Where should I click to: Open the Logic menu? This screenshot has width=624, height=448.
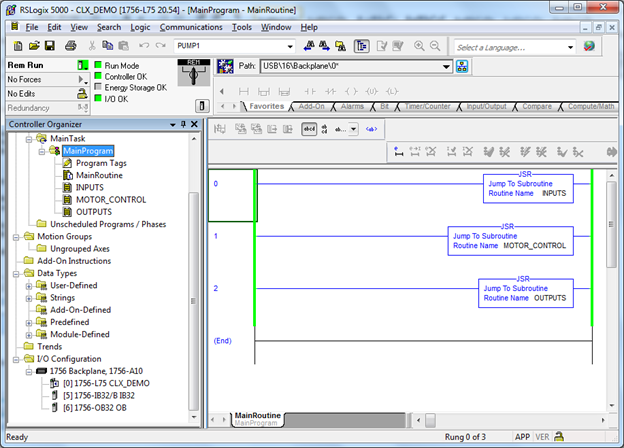pyautogui.click(x=140, y=27)
